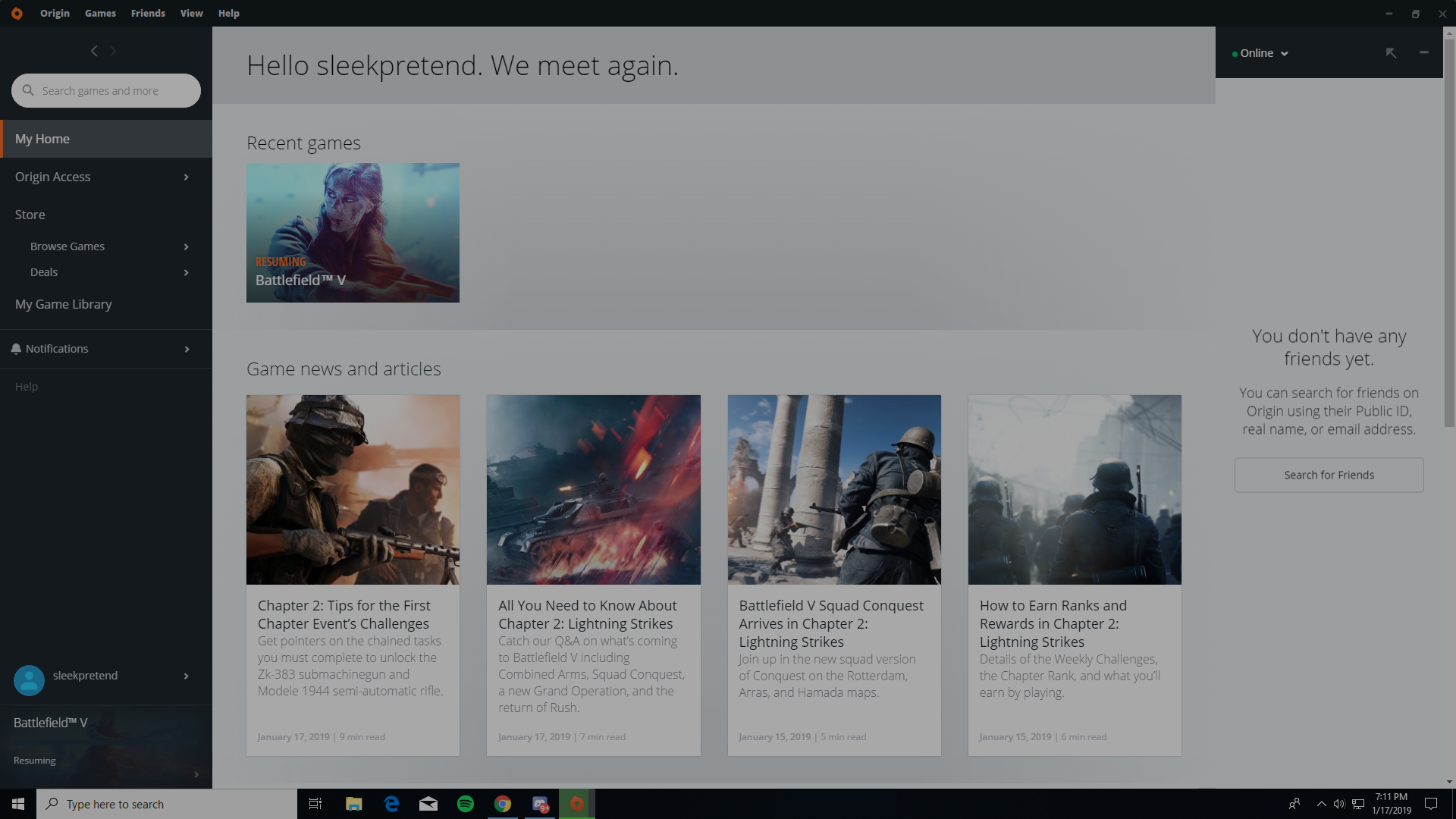Screen dimensions: 1456x819
Task: Expand the Notifications flyout arrow
Action: (186, 349)
